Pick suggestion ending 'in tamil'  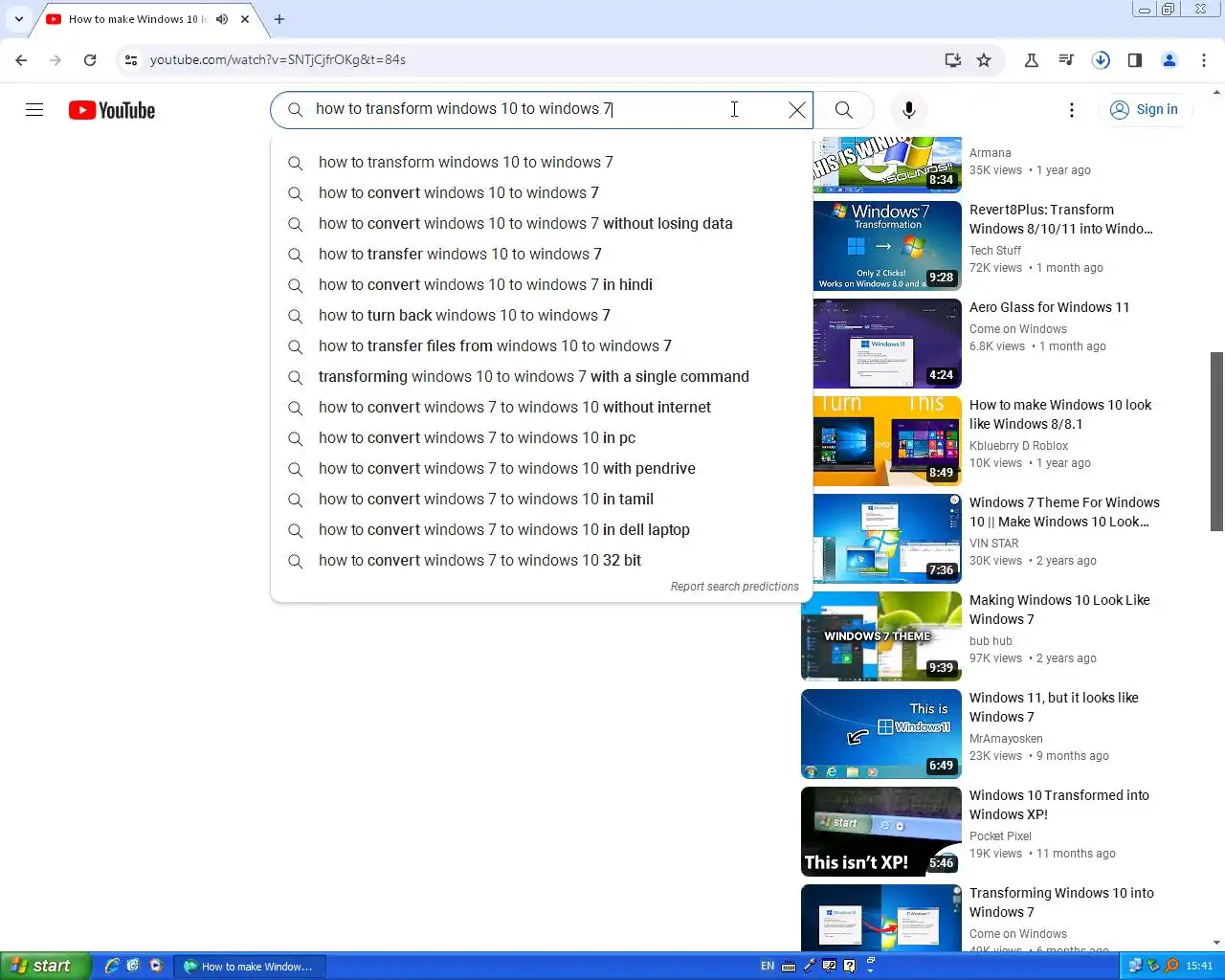tap(542, 500)
